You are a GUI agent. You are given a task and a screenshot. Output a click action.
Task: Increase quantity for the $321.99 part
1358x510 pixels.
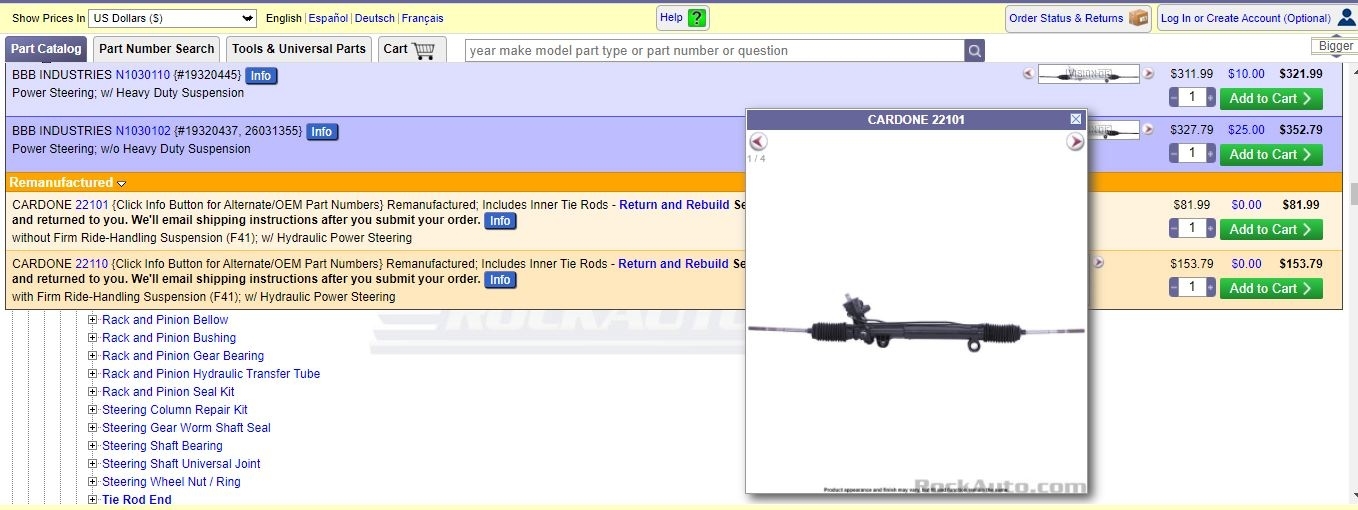pyautogui.click(x=1211, y=98)
